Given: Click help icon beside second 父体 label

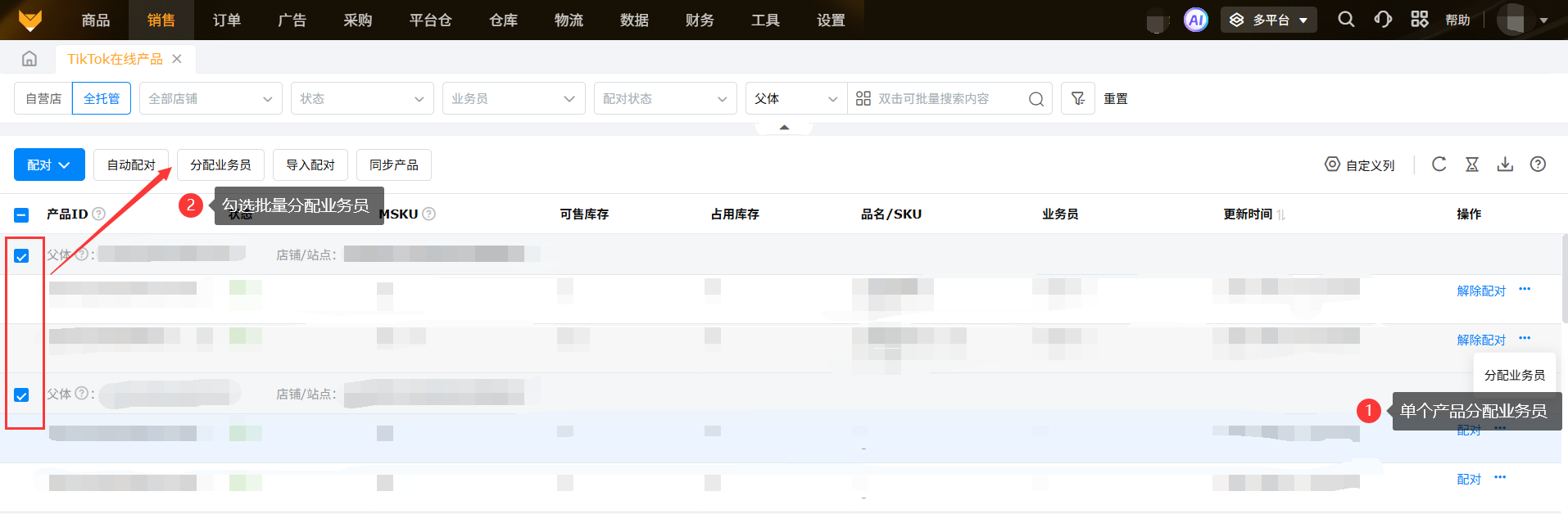Looking at the screenshot, I should tap(82, 393).
